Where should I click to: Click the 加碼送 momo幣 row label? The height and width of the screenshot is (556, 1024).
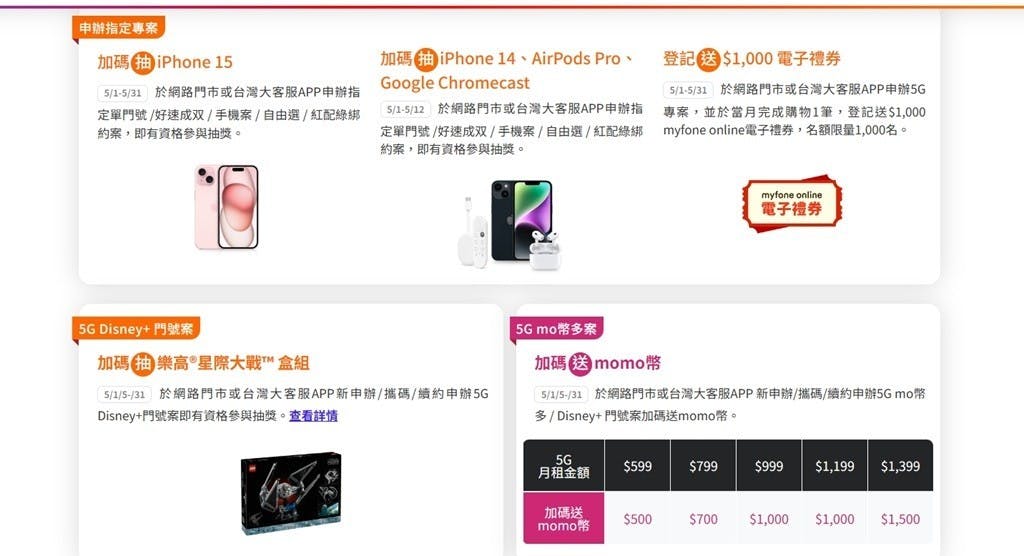point(564,519)
